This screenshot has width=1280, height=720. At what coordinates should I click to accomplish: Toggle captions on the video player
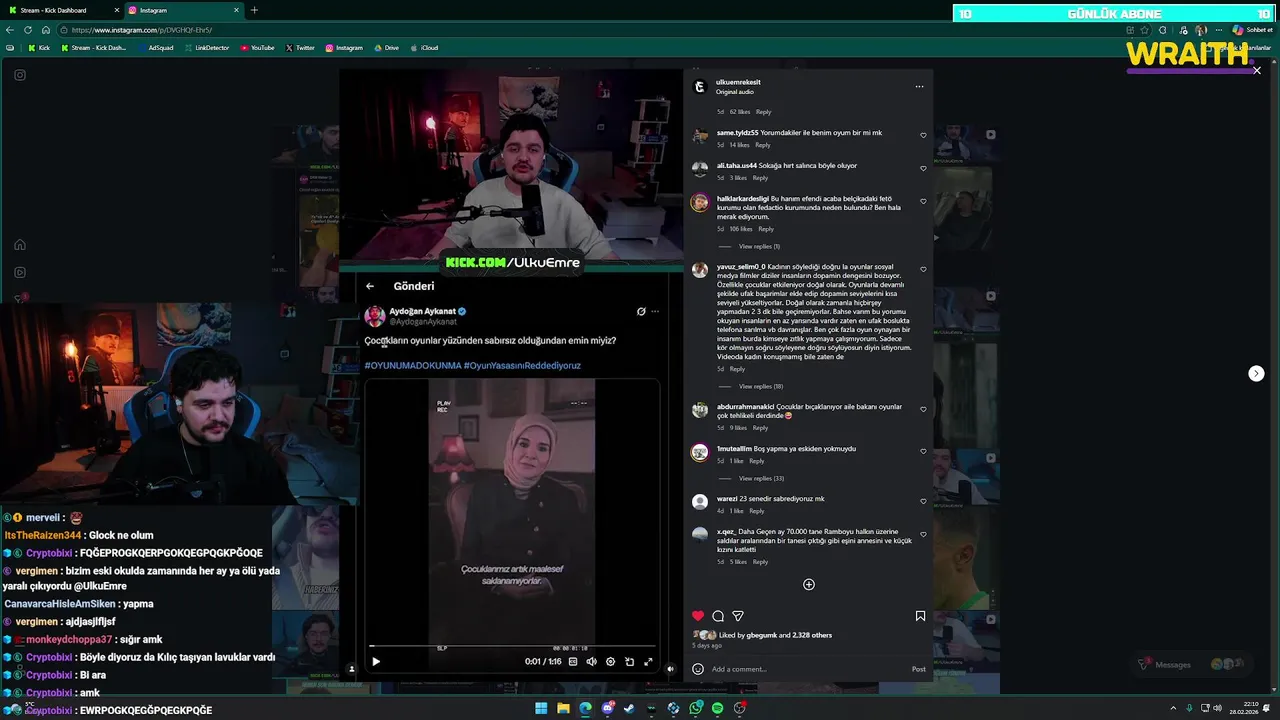pos(573,661)
